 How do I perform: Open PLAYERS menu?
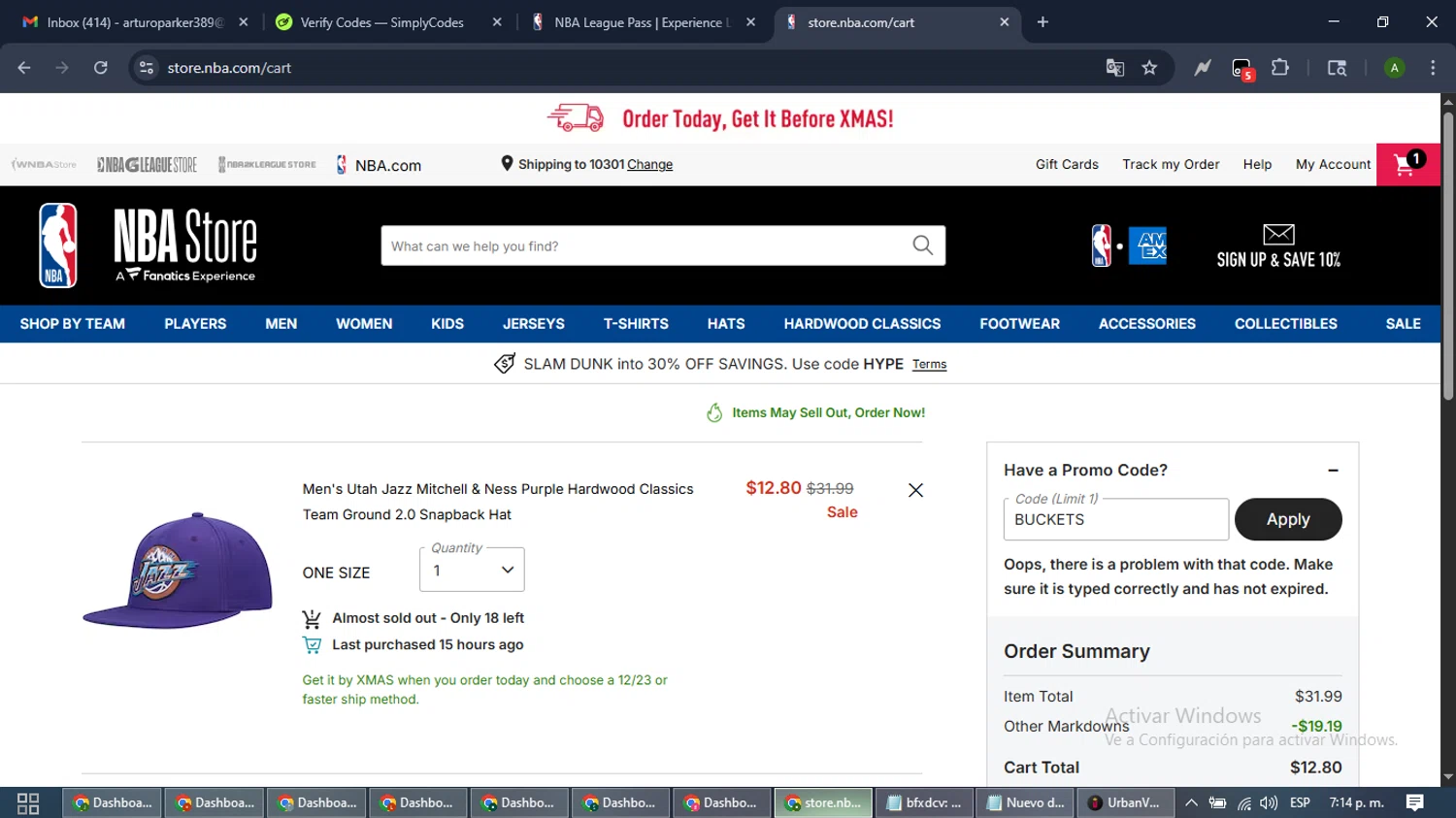click(195, 324)
